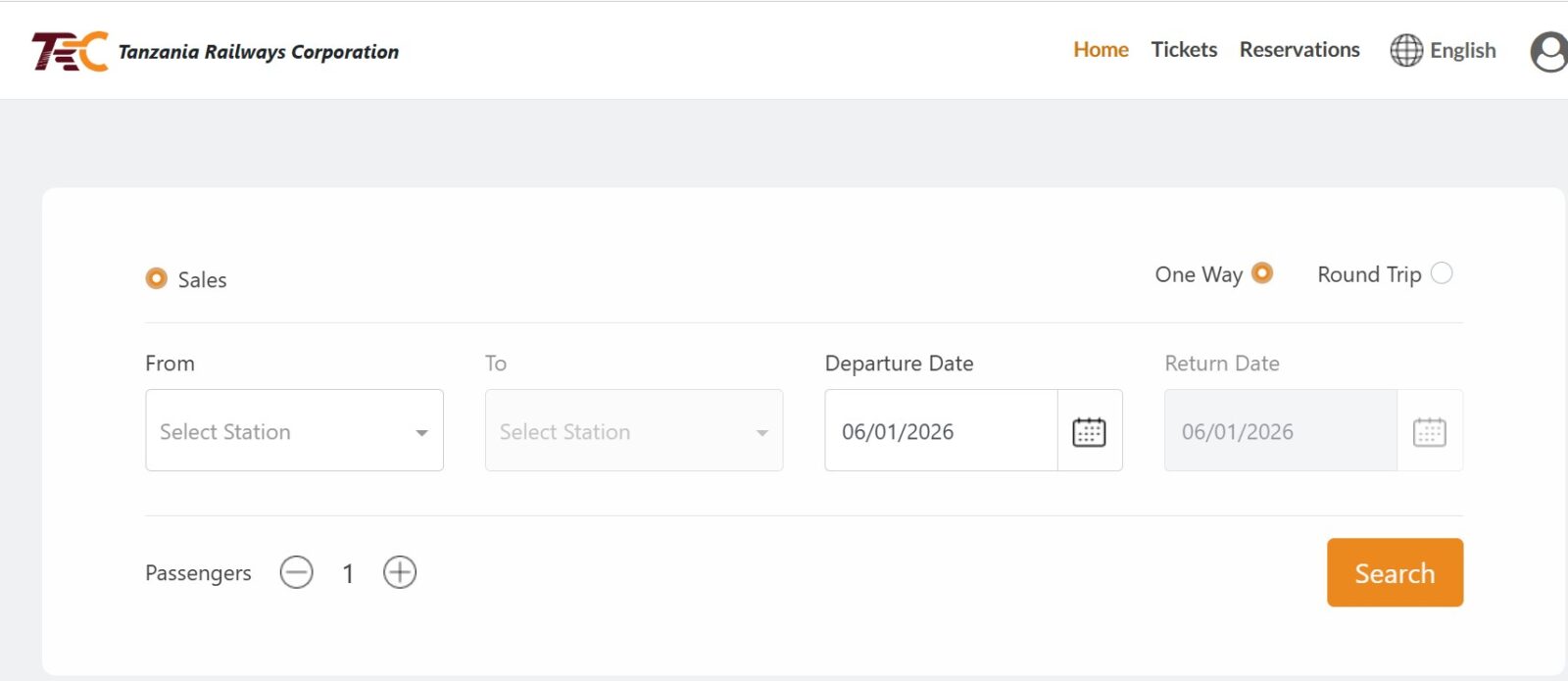This screenshot has height=681, width=1568.
Task: Open the Departure Date calendar picker icon
Action: click(1089, 431)
